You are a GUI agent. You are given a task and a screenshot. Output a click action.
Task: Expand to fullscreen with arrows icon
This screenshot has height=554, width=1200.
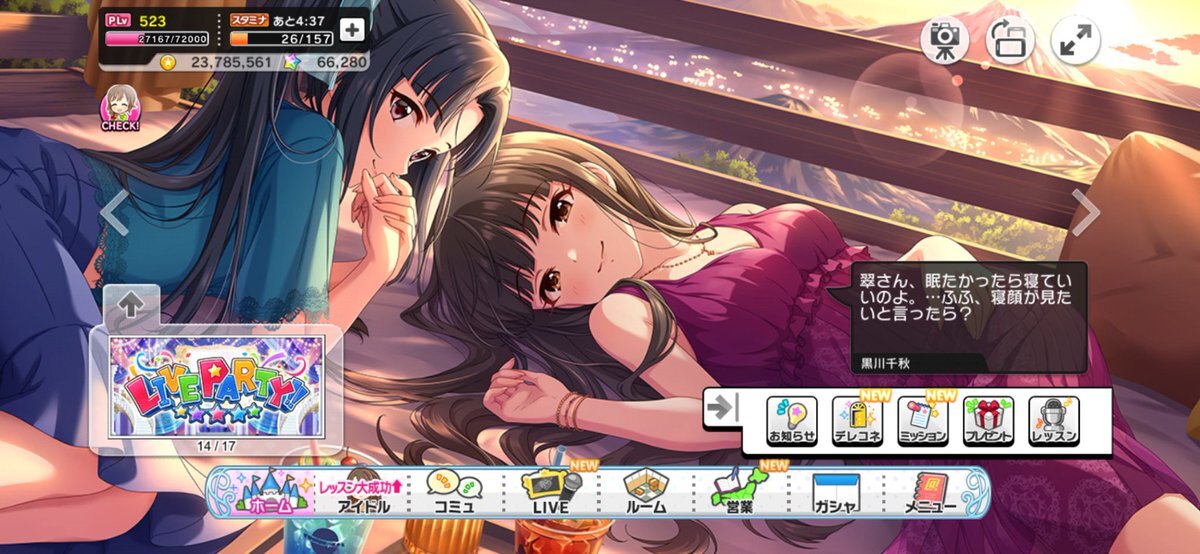pyautogui.click(x=1076, y=39)
